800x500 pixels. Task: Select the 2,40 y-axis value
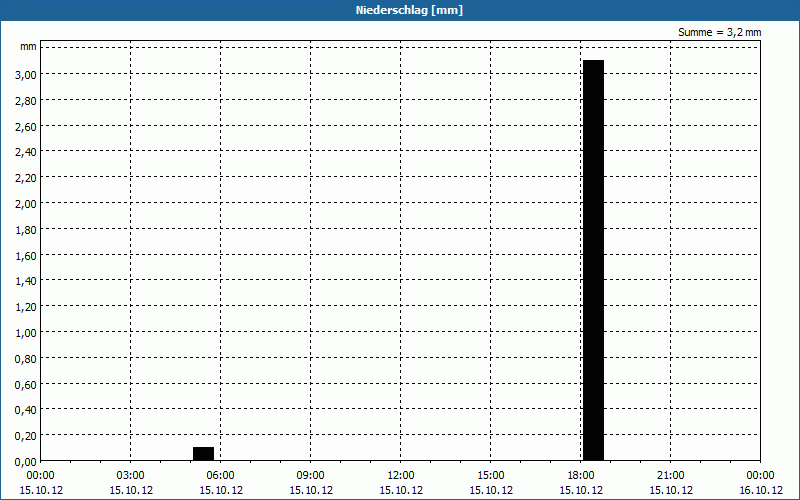pos(26,152)
